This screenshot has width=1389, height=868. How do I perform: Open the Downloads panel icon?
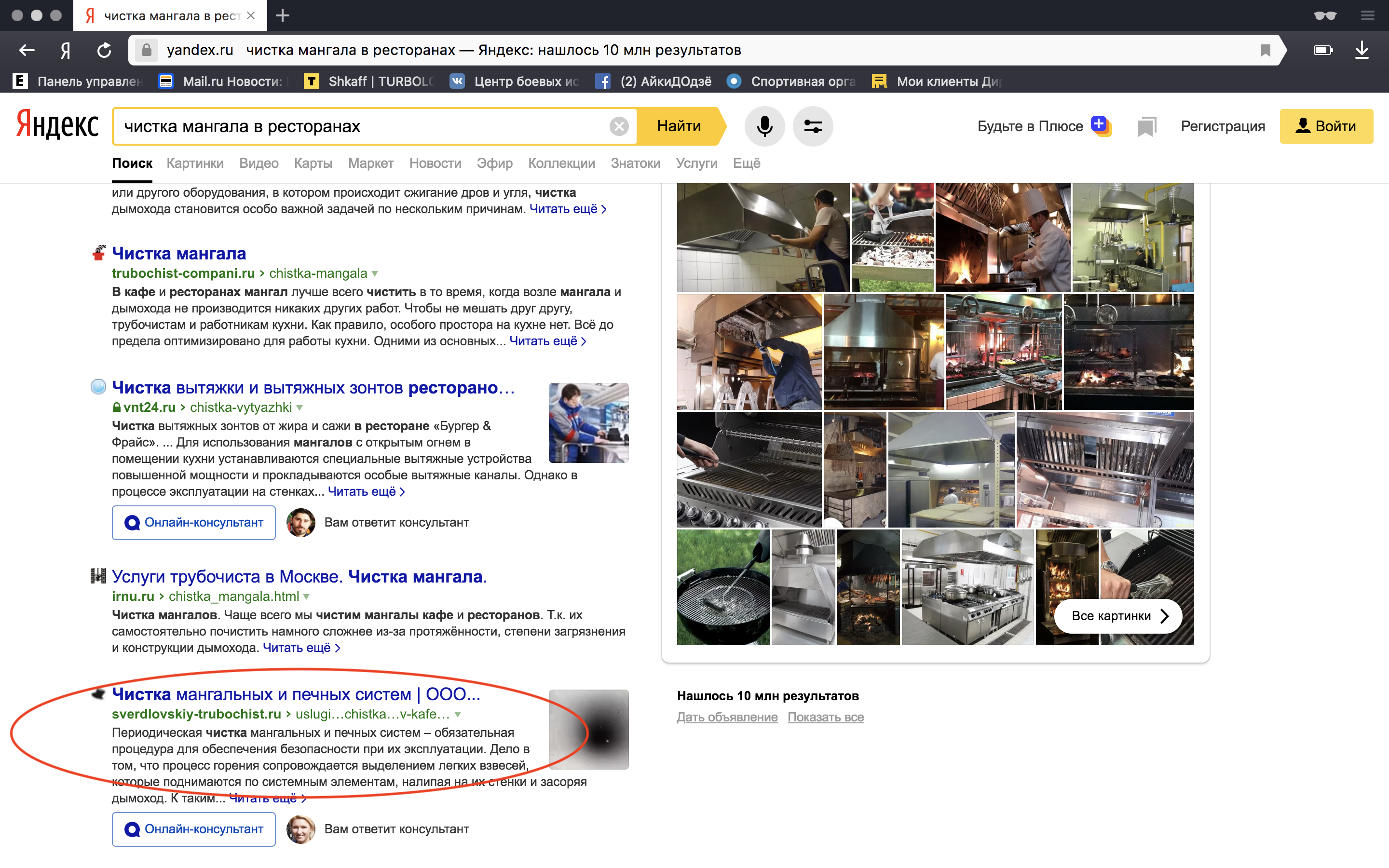[1362, 50]
